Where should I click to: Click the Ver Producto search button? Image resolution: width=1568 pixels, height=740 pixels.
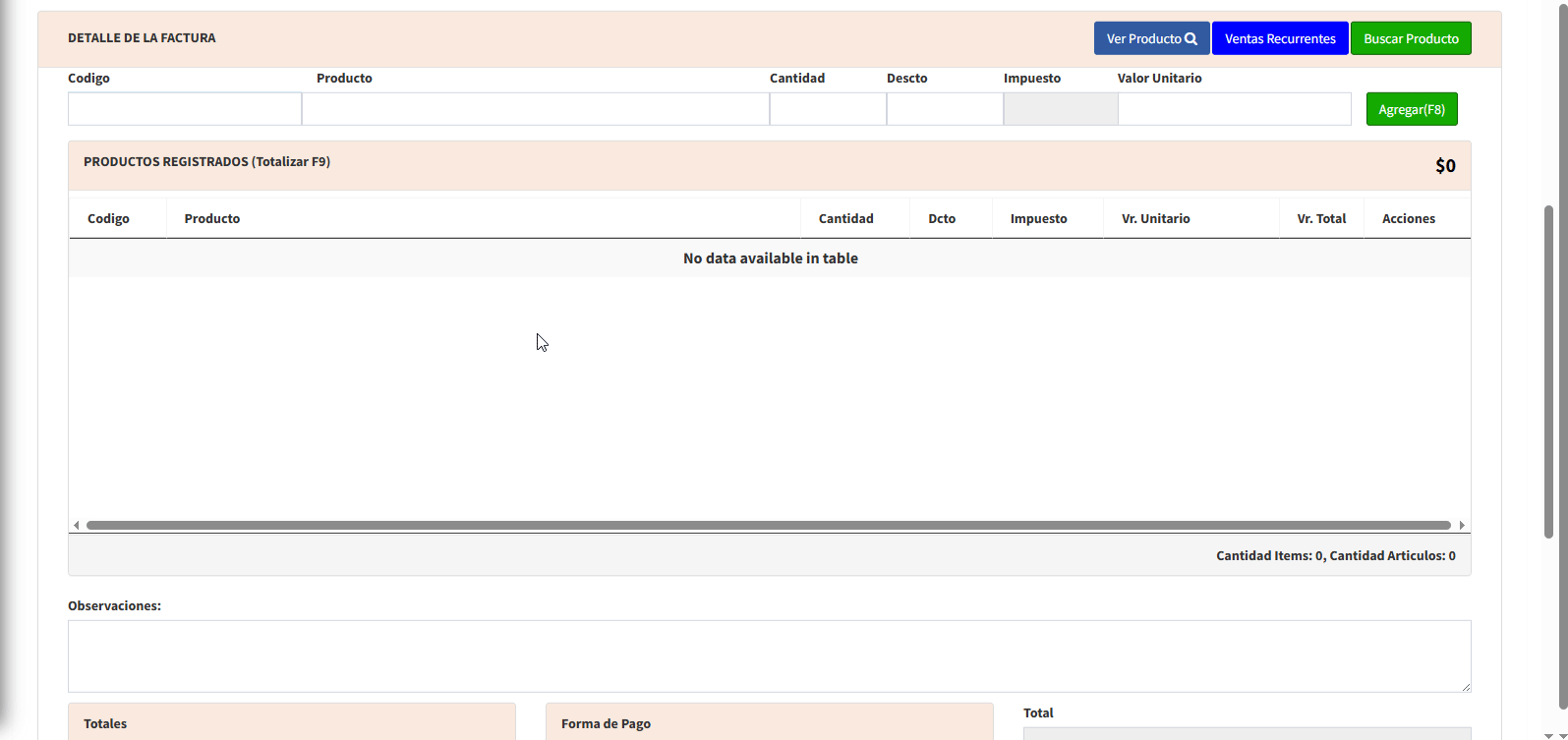coord(1151,38)
